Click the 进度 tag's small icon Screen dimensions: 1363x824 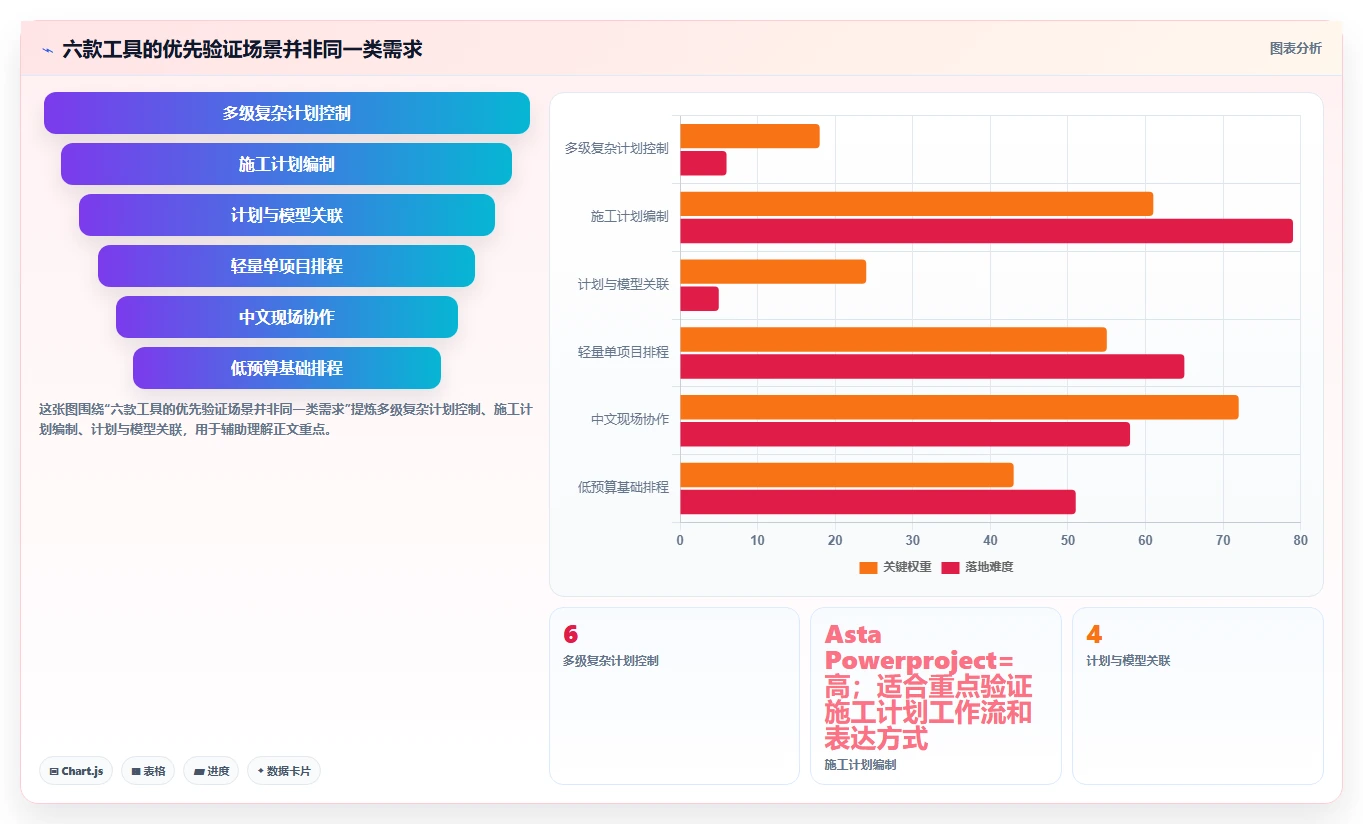click(x=199, y=772)
